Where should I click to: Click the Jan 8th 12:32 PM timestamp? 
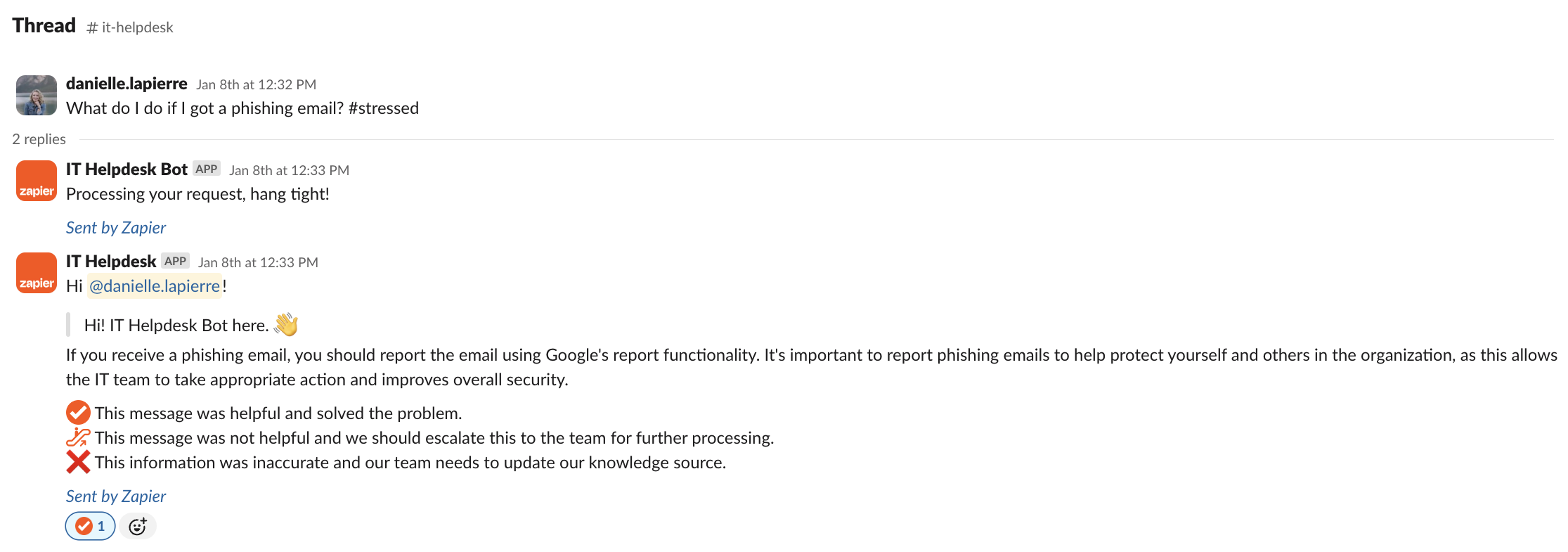(x=257, y=84)
